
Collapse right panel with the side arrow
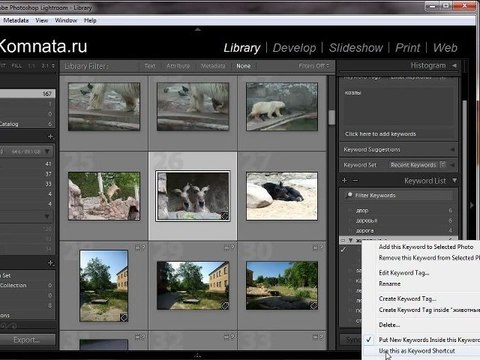pyautogui.click(x=472, y=205)
